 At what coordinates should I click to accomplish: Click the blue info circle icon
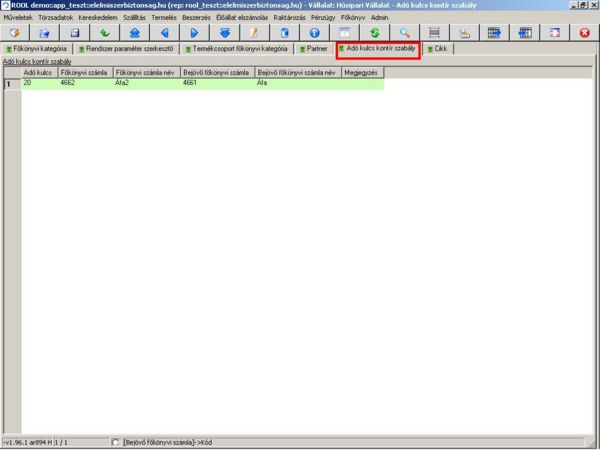(314, 33)
